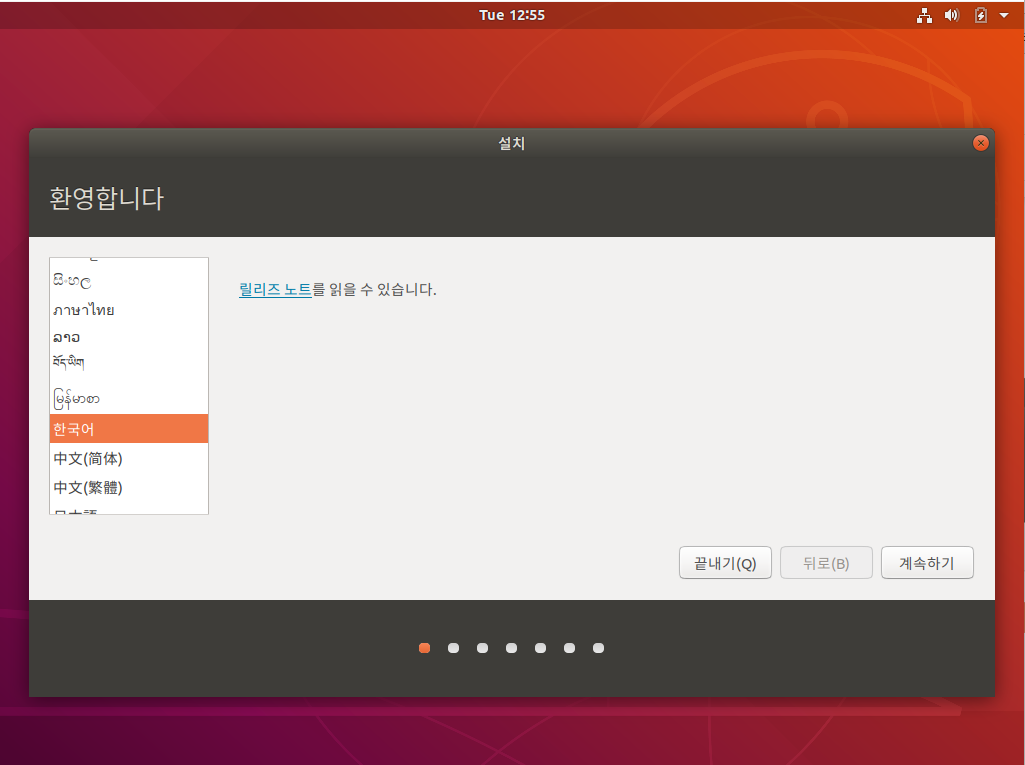
Task: Check the battery indicator icon in top bar
Action: tap(981, 15)
